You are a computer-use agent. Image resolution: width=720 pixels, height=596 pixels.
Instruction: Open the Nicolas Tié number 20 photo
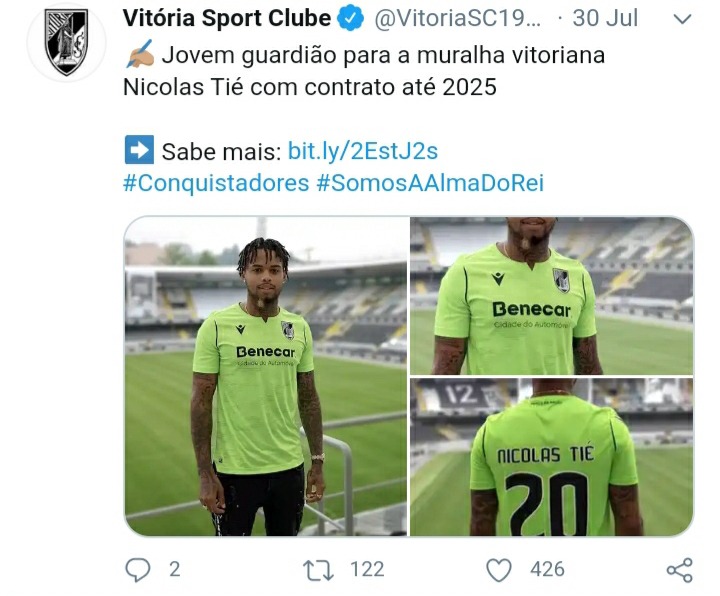click(x=551, y=457)
